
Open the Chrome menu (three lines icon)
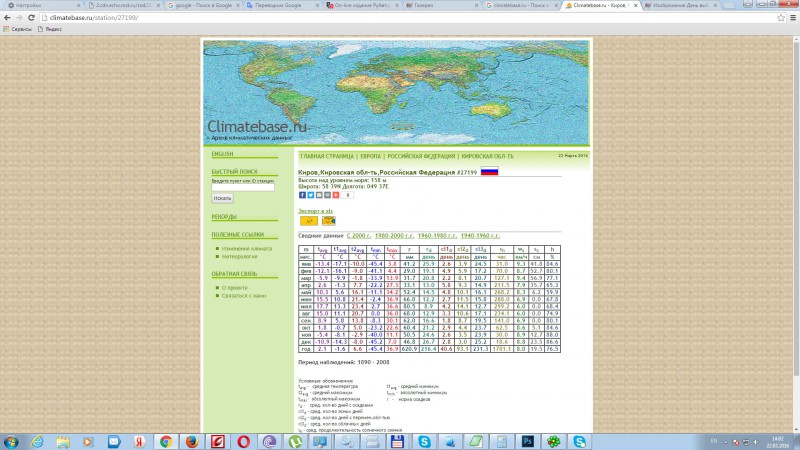pos(793,17)
